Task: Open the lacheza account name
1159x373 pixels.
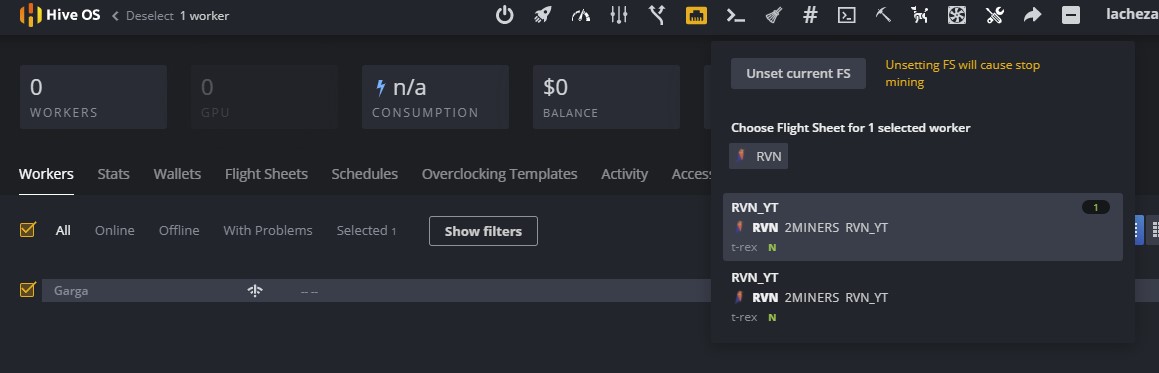Action: click(x=1132, y=14)
